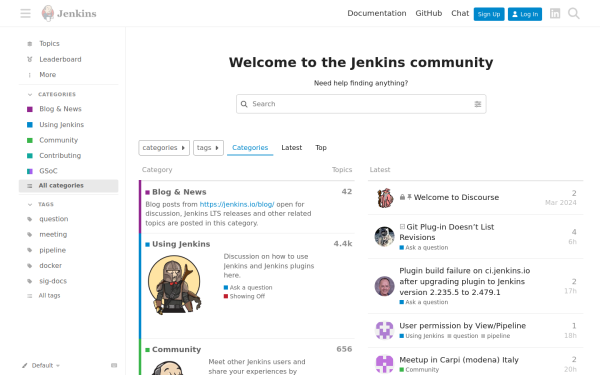
Task: Click the Using Jenkins category logo image
Action: (174, 285)
